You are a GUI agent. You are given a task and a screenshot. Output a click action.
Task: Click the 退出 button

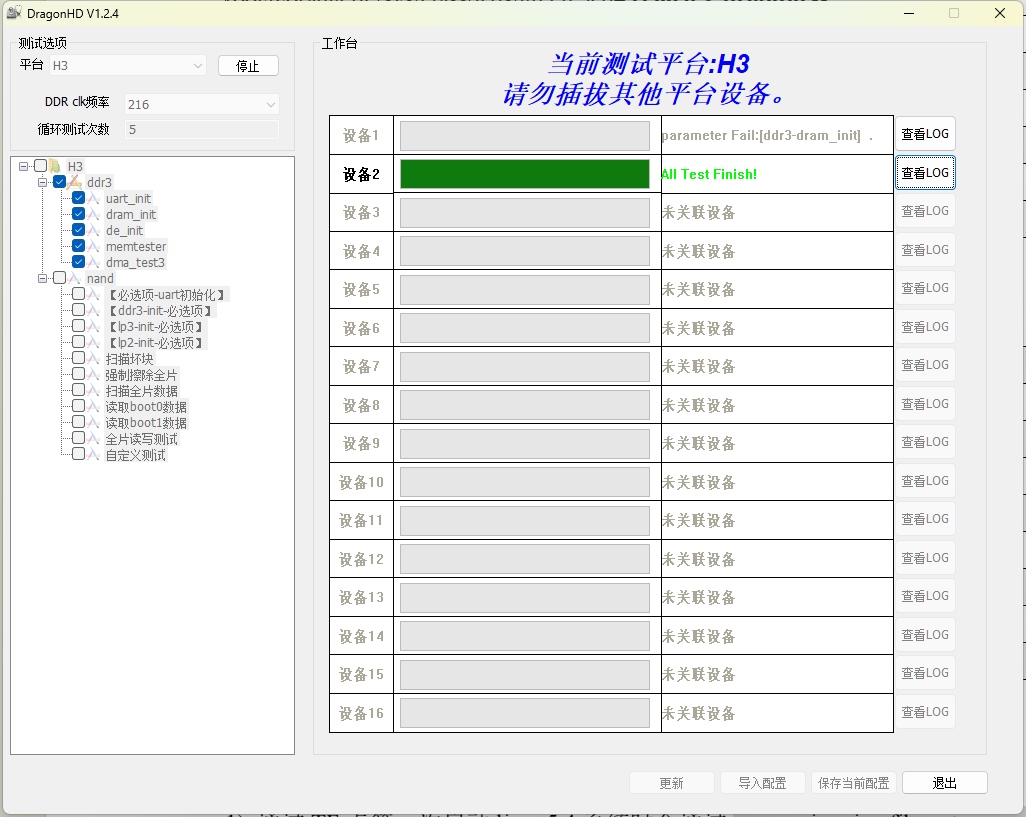click(944, 783)
